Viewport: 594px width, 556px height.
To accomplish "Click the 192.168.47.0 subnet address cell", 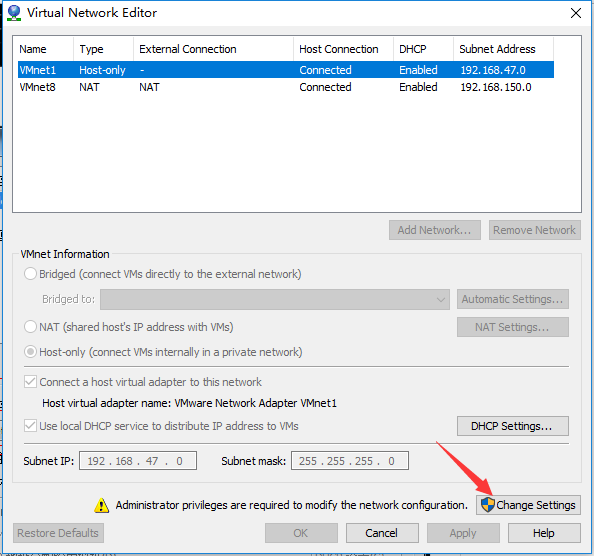I will (x=493, y=70).
